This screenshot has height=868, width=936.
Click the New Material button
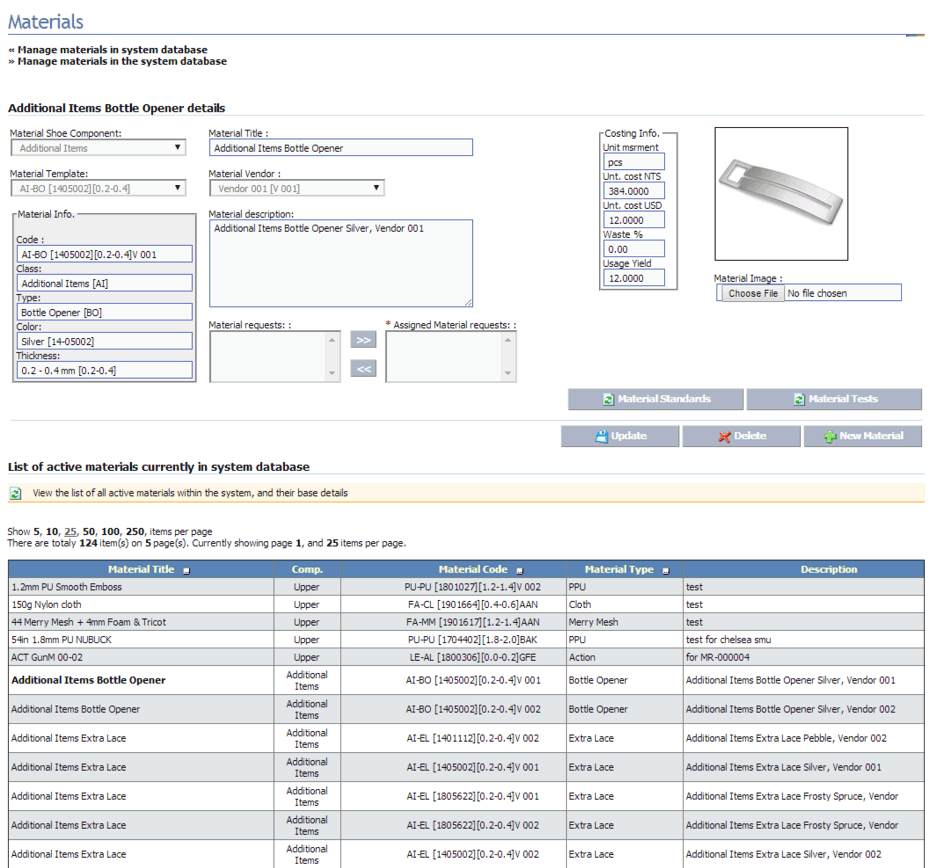pyautogui.click(x=863, y=436)
